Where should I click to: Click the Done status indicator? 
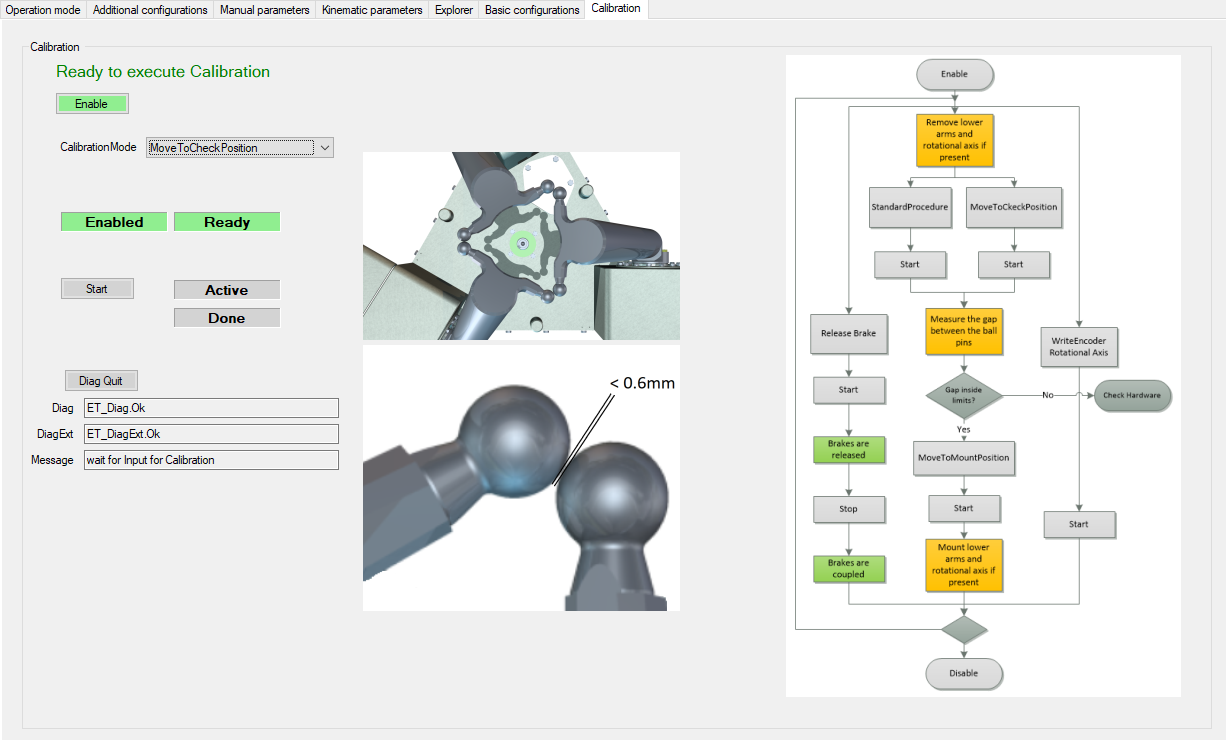pos(227,318)
